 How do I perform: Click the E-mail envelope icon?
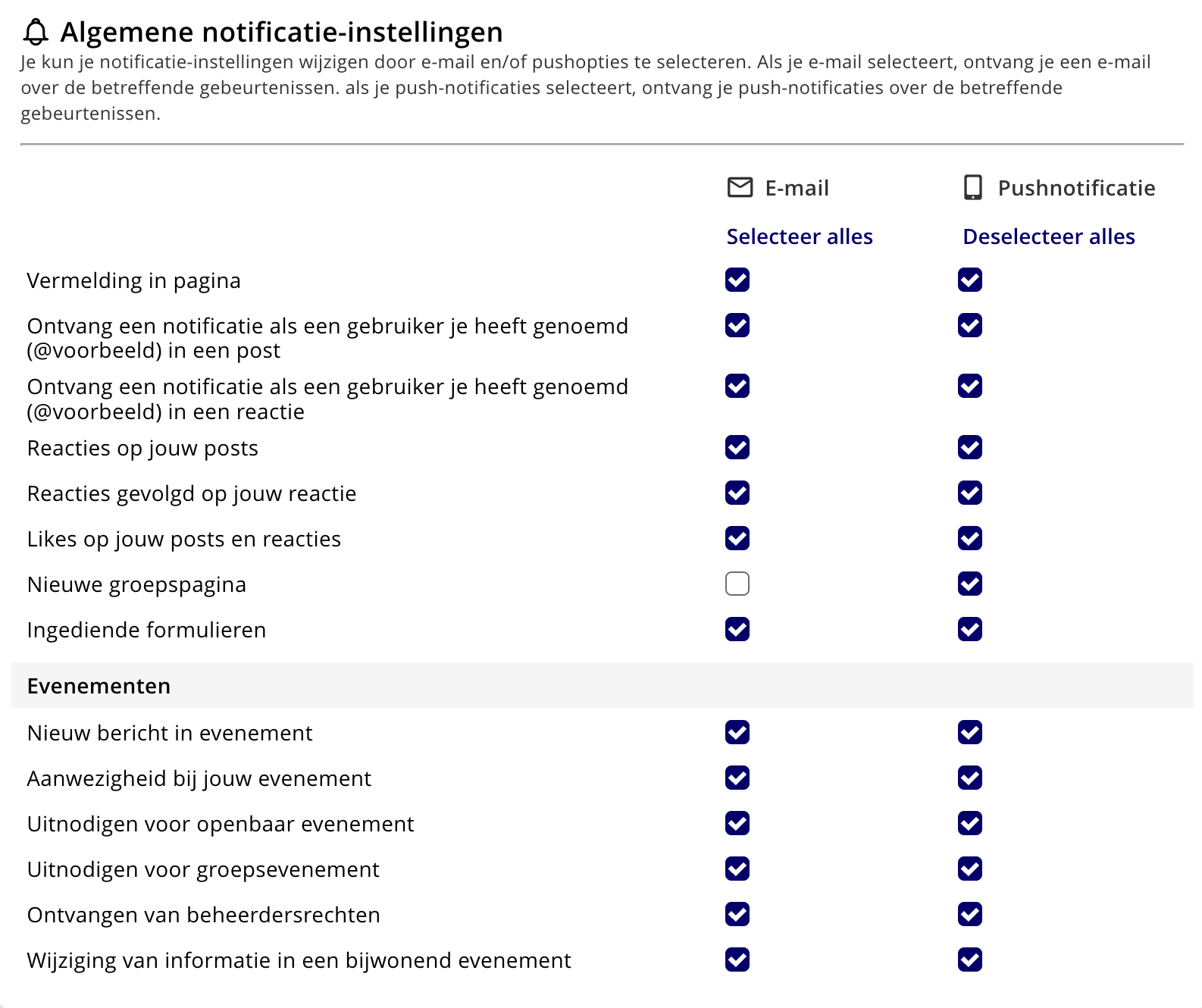(740, 187)
